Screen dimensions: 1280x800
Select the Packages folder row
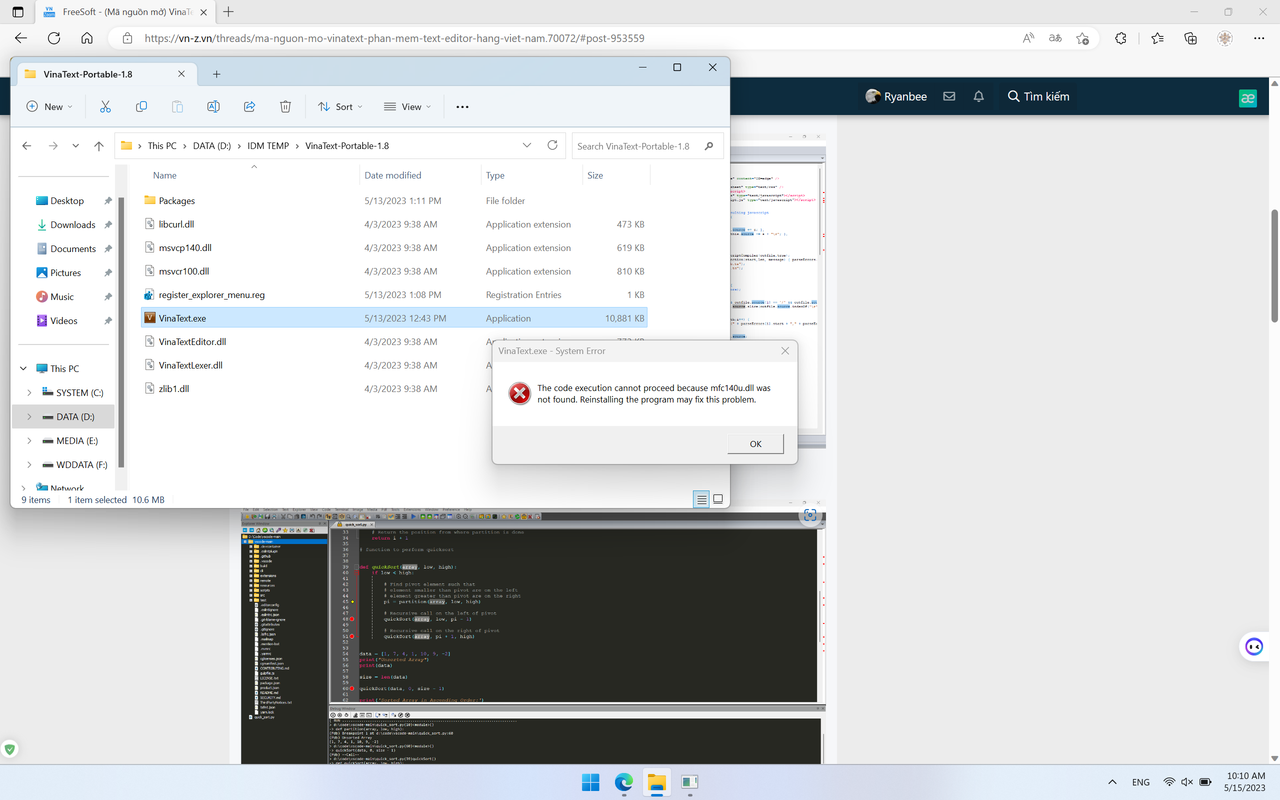point(394,200)
